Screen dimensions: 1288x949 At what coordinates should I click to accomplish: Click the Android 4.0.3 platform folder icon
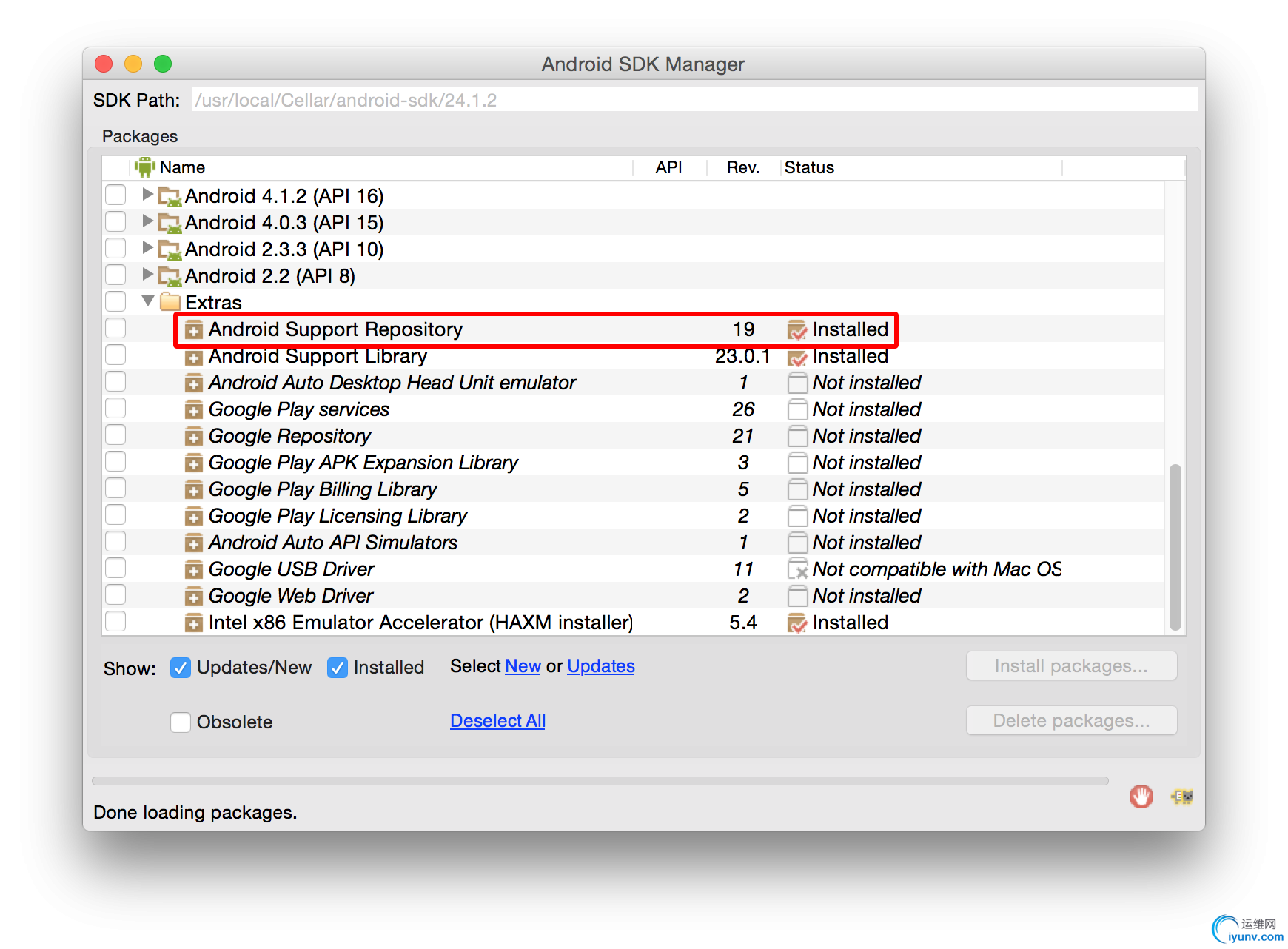(170, 223)
